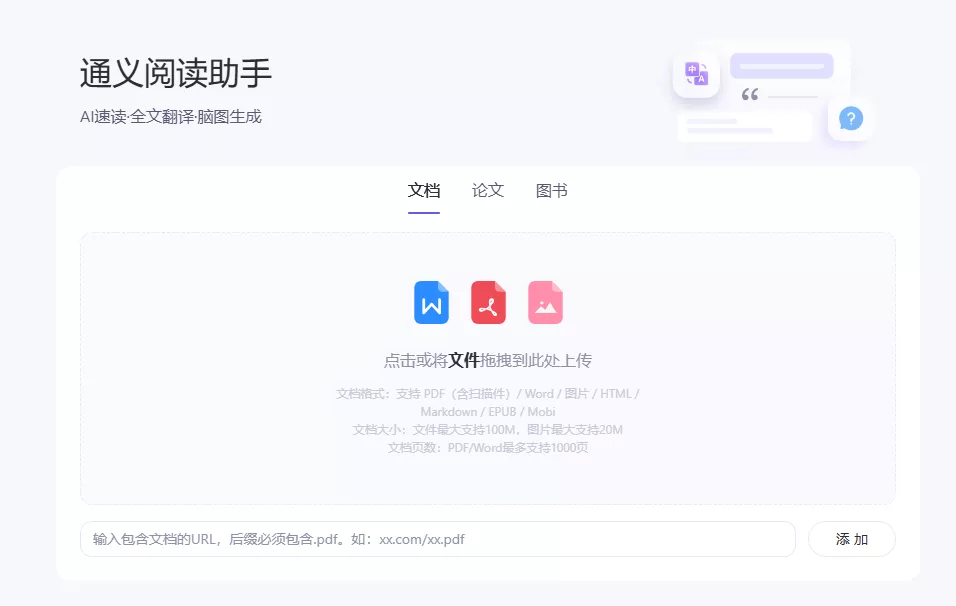
Task: Click the Markdown / EPUB / Mobi line
Action: [x=488, y=412]
